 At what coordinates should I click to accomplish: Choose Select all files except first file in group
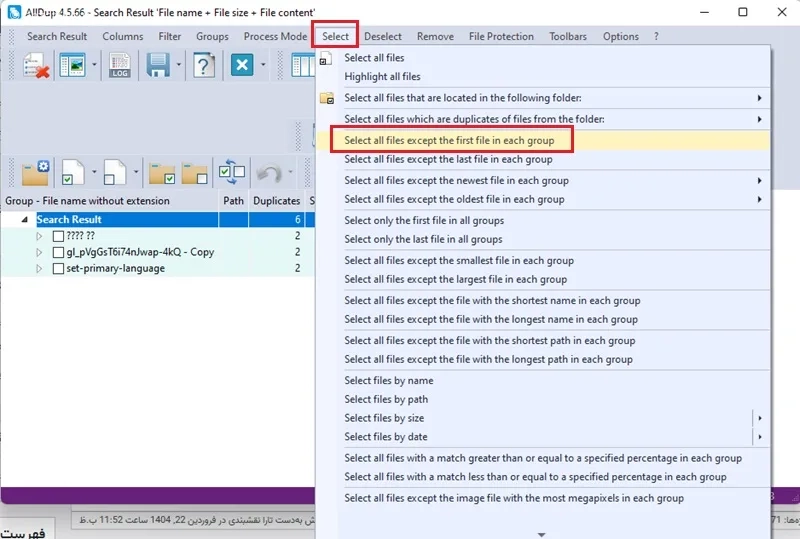542,140
